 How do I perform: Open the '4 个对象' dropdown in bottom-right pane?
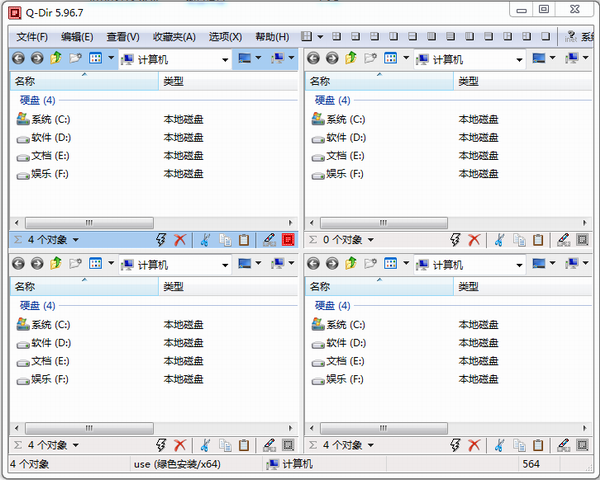[370, 445]
